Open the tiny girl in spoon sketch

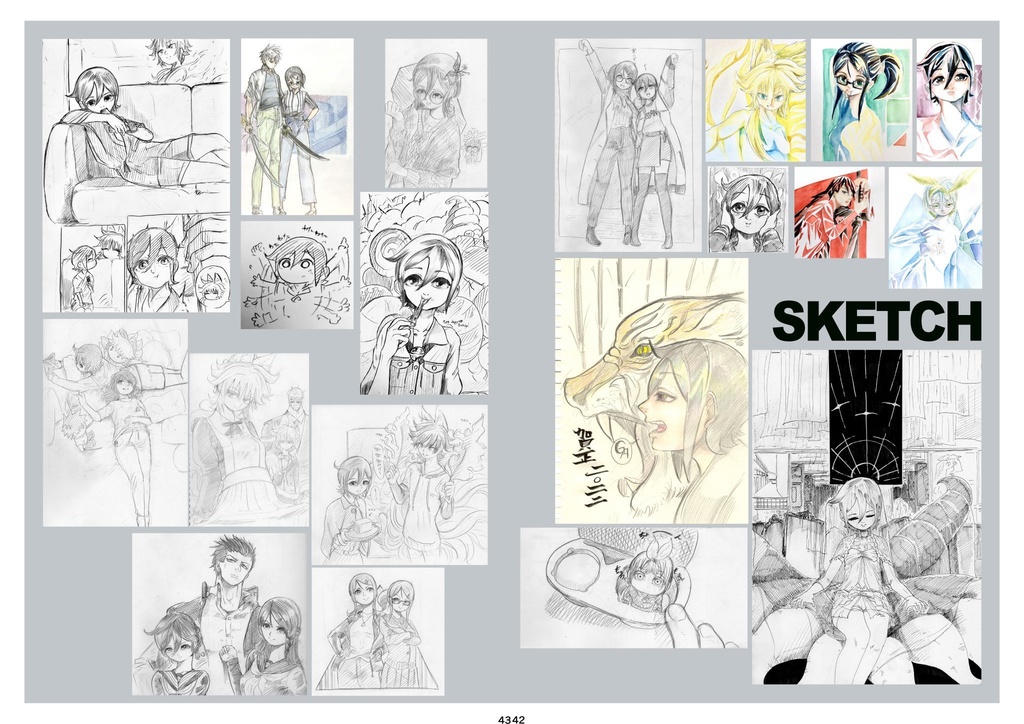pyautogui.click(x=633, y=588)
